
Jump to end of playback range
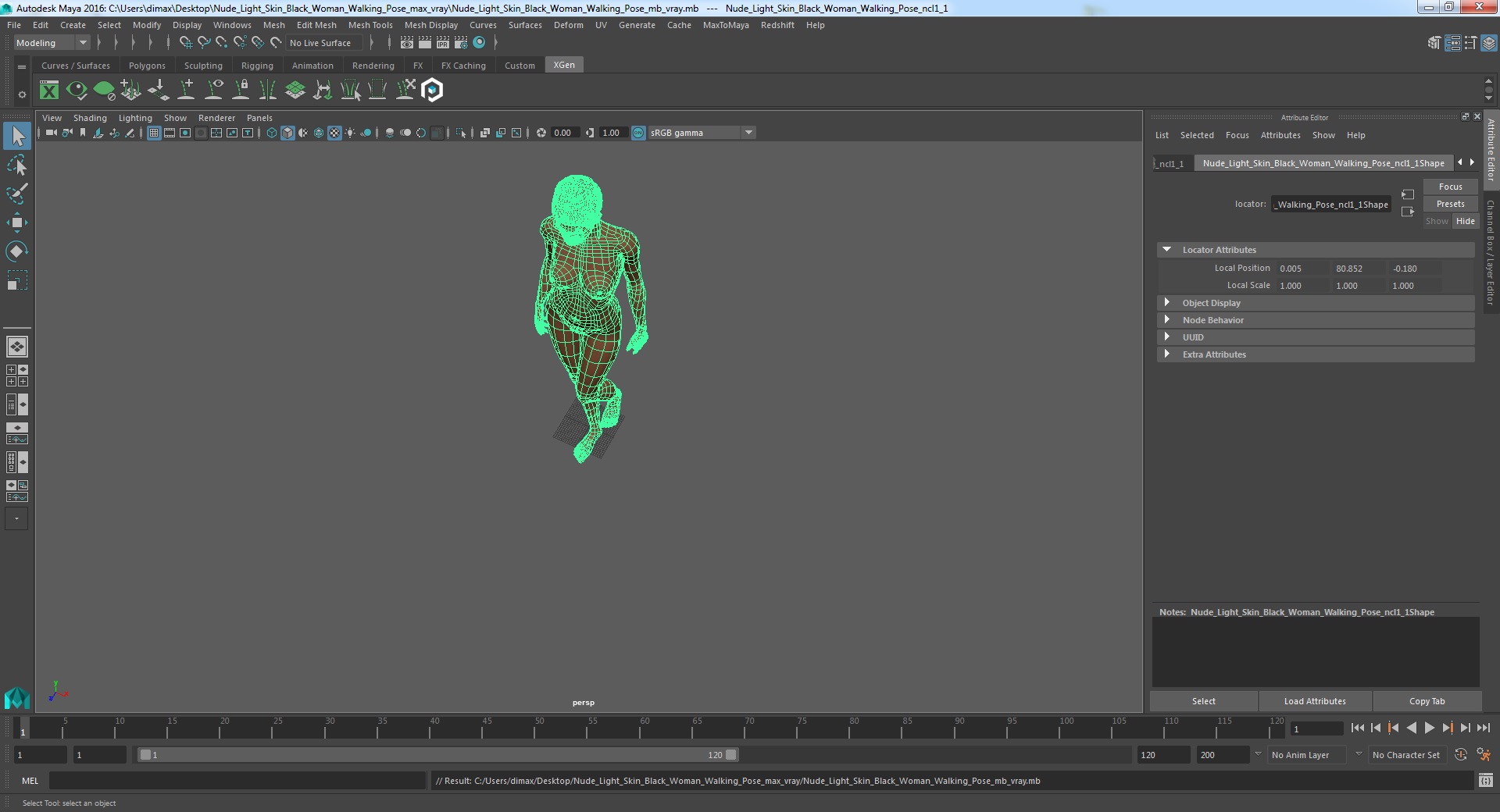[x=1483, y=728]
